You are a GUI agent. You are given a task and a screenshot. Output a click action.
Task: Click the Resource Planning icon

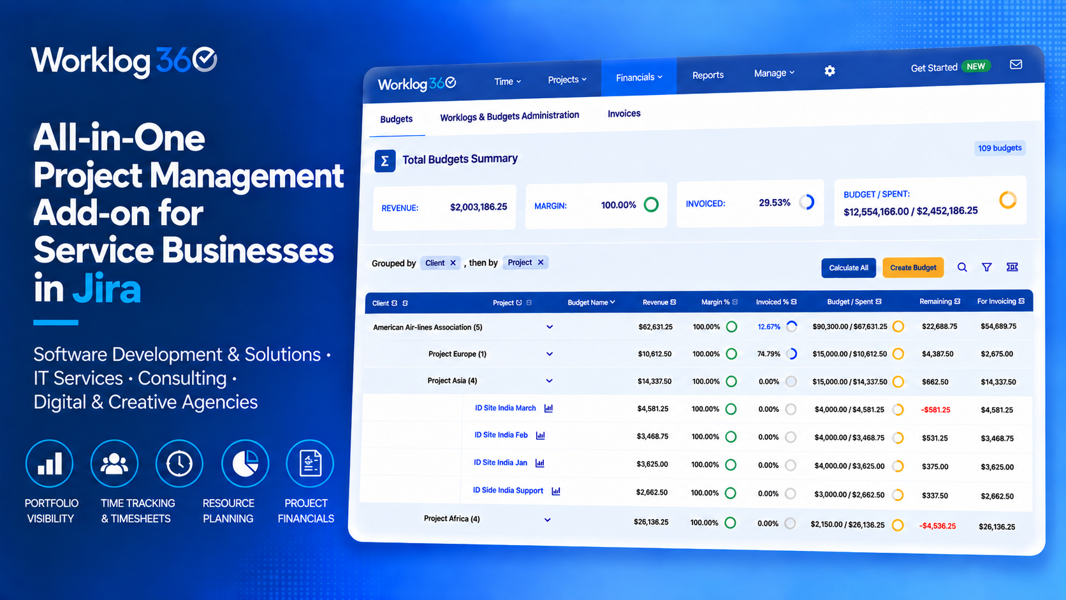pyautogui.click(x=245, y=463)
